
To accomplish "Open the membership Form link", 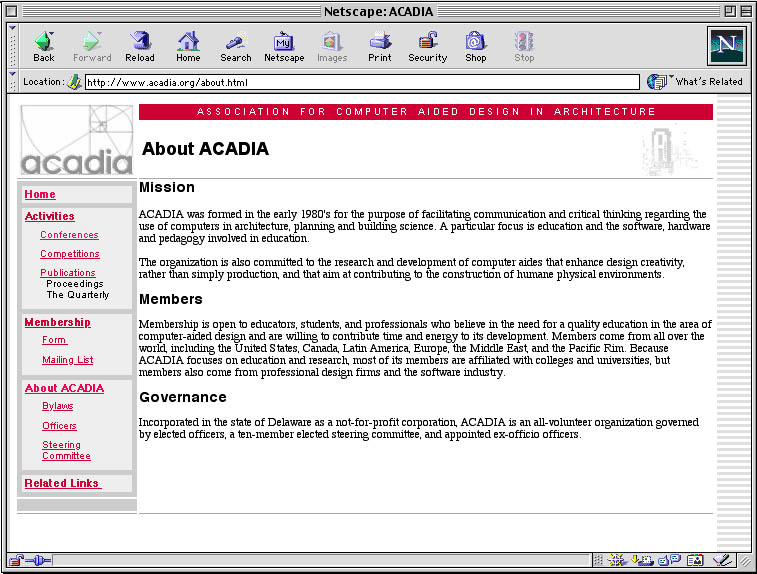I will [55, 340].
